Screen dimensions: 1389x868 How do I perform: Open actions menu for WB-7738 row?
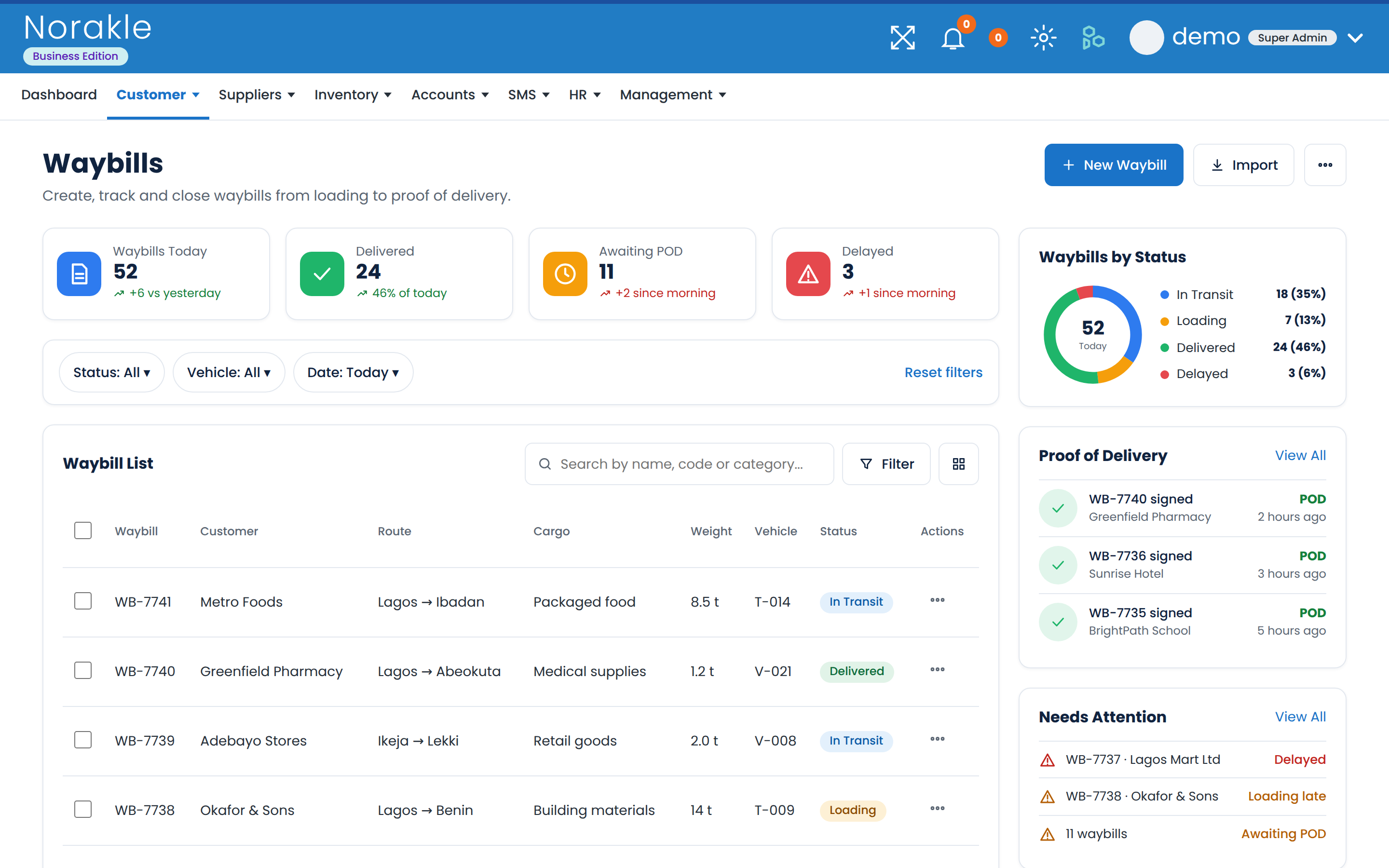(937, 809)
